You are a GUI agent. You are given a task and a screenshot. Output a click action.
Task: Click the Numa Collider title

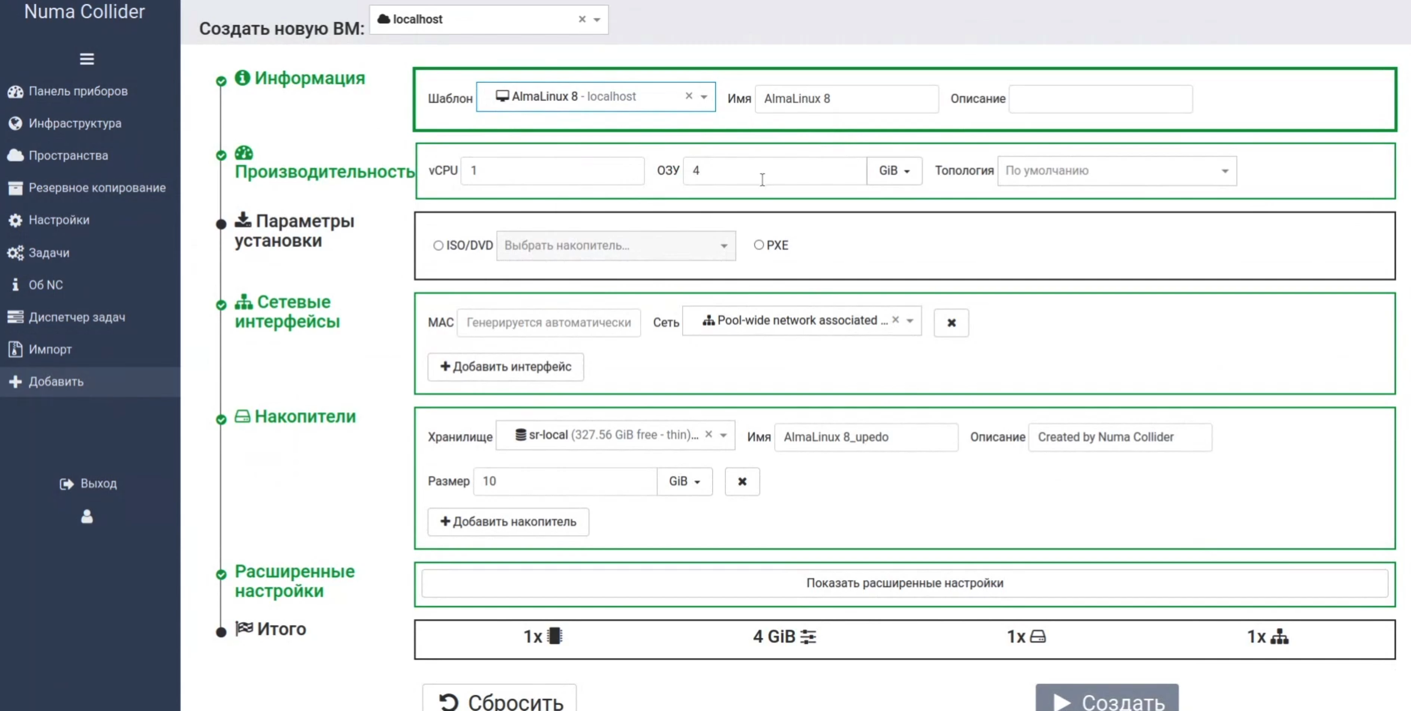(x=85, y=12)
